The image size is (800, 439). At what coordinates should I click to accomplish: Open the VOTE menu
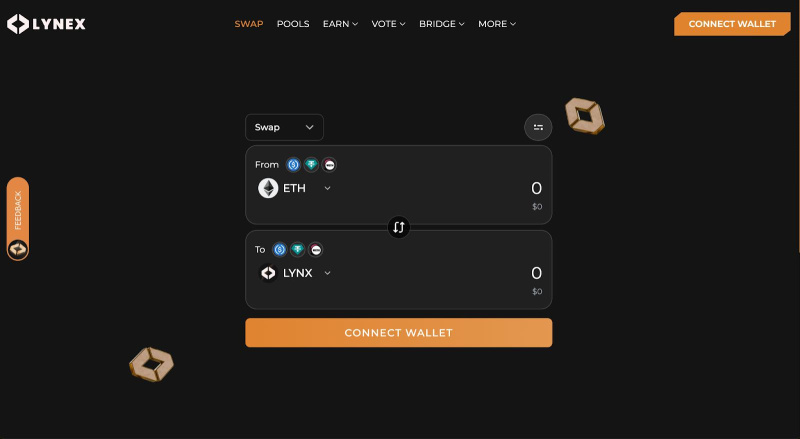tap(388, 24)
